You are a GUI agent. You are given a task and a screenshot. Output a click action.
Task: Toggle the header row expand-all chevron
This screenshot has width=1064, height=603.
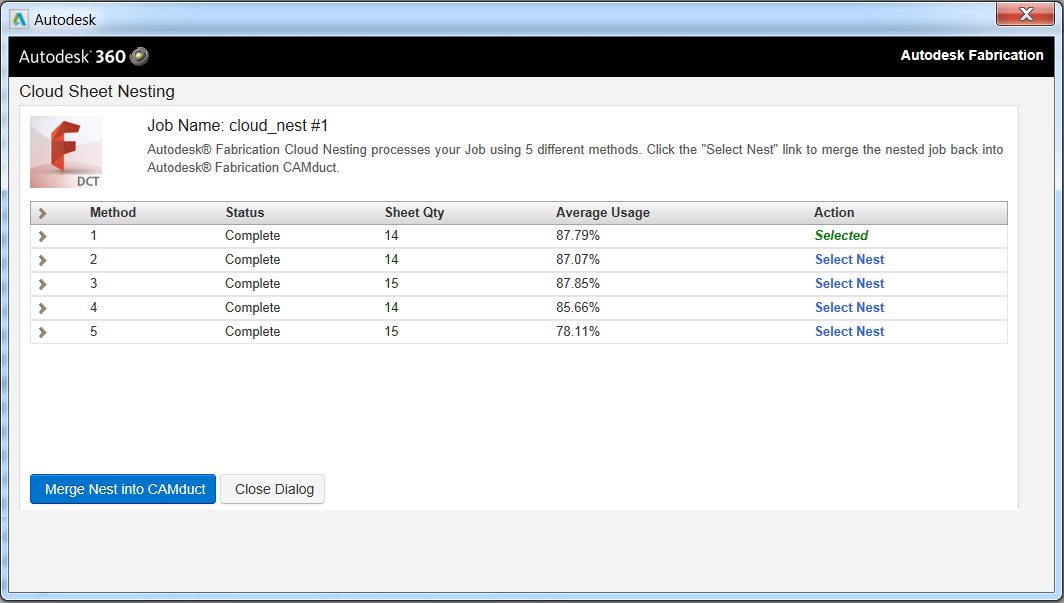tap(43, 214)
